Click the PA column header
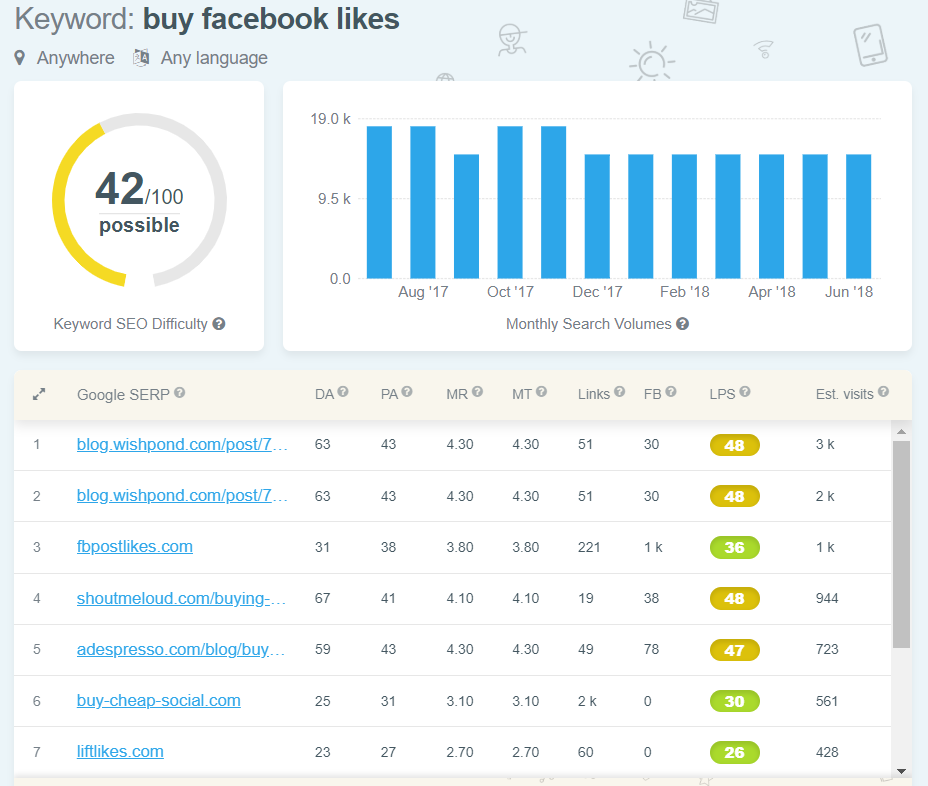The image size is (928, 786). click(389, 394)
